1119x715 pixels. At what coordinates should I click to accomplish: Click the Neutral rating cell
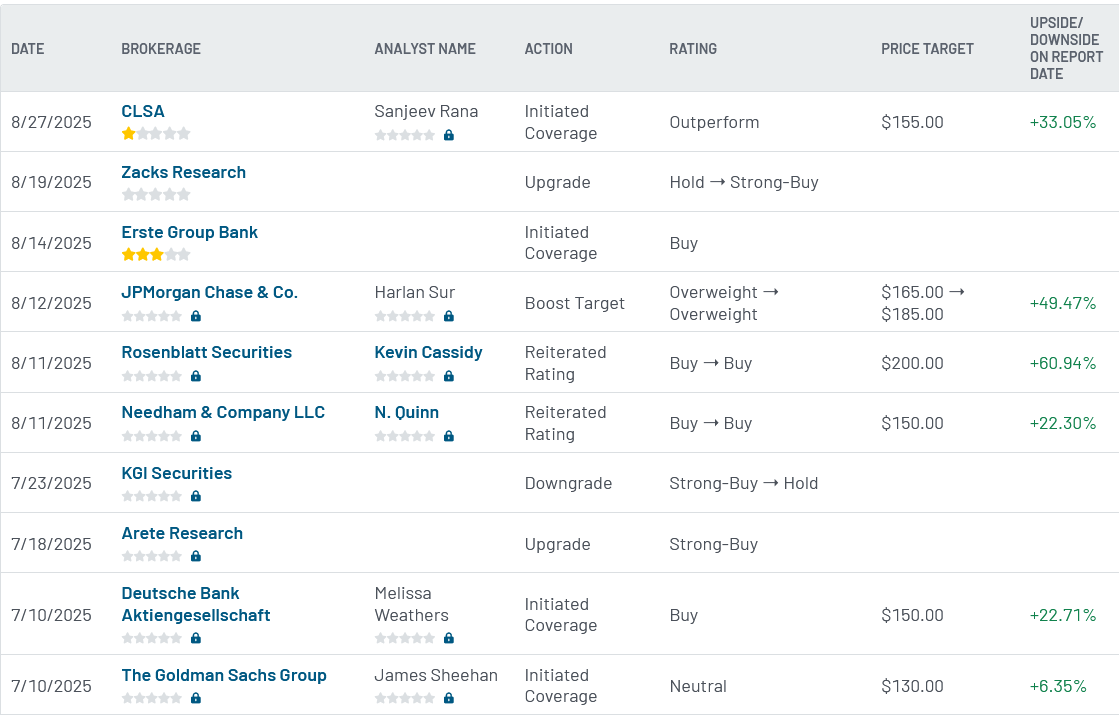click(698, 686)
